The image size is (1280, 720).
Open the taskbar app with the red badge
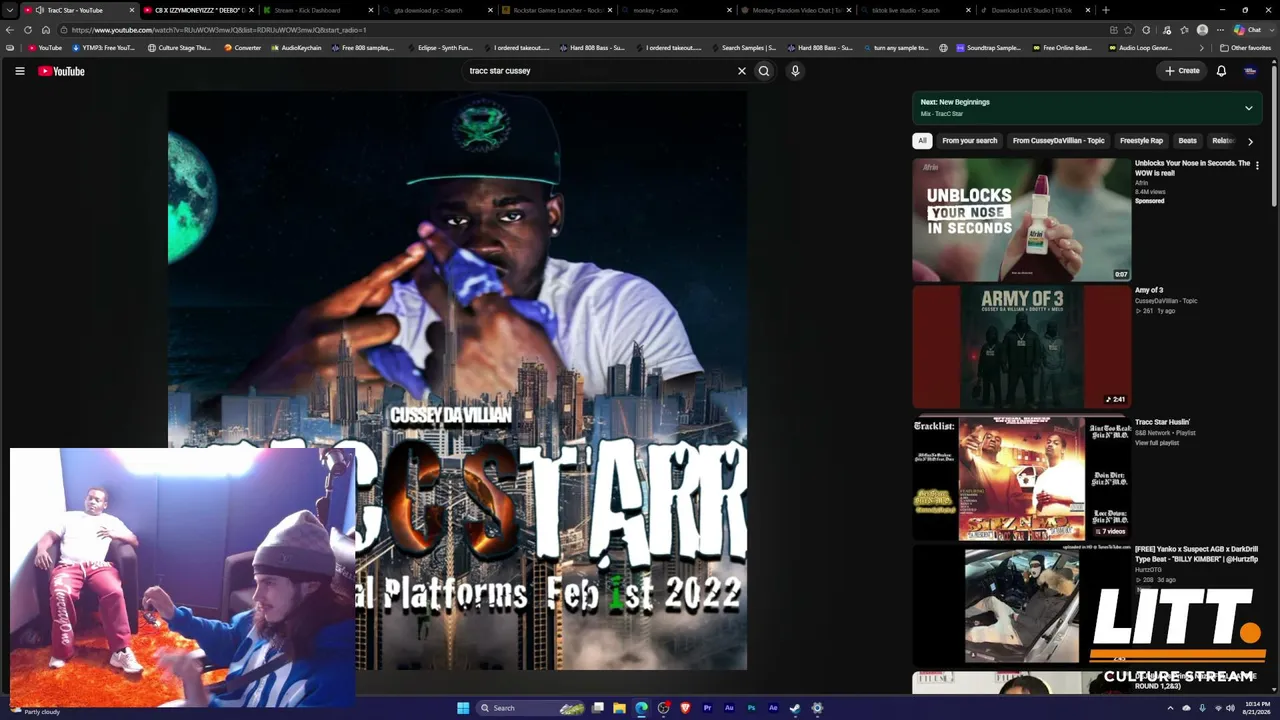pos(663,708)
